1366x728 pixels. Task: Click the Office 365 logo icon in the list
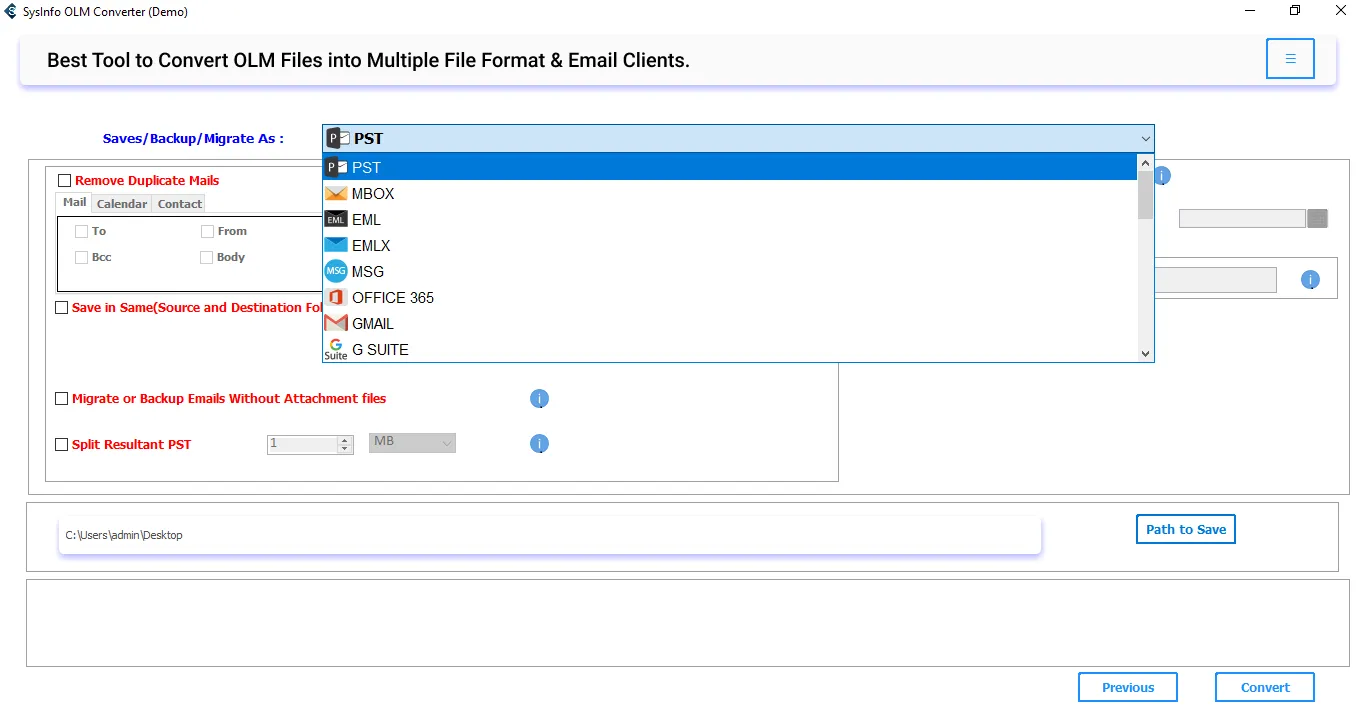coord(336,297)
